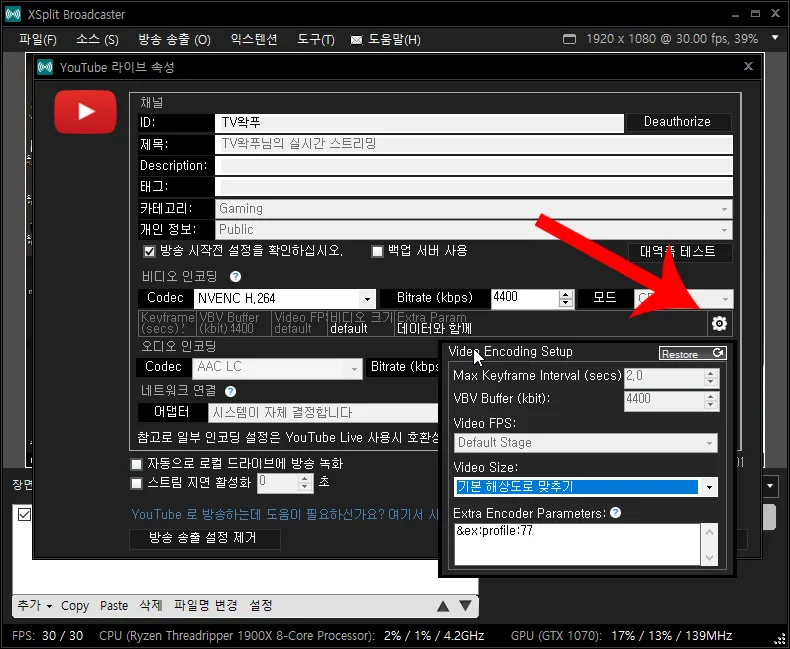Open the 파일(F) menu
This screenshot has width=790, height=649.
click(38, 39)
